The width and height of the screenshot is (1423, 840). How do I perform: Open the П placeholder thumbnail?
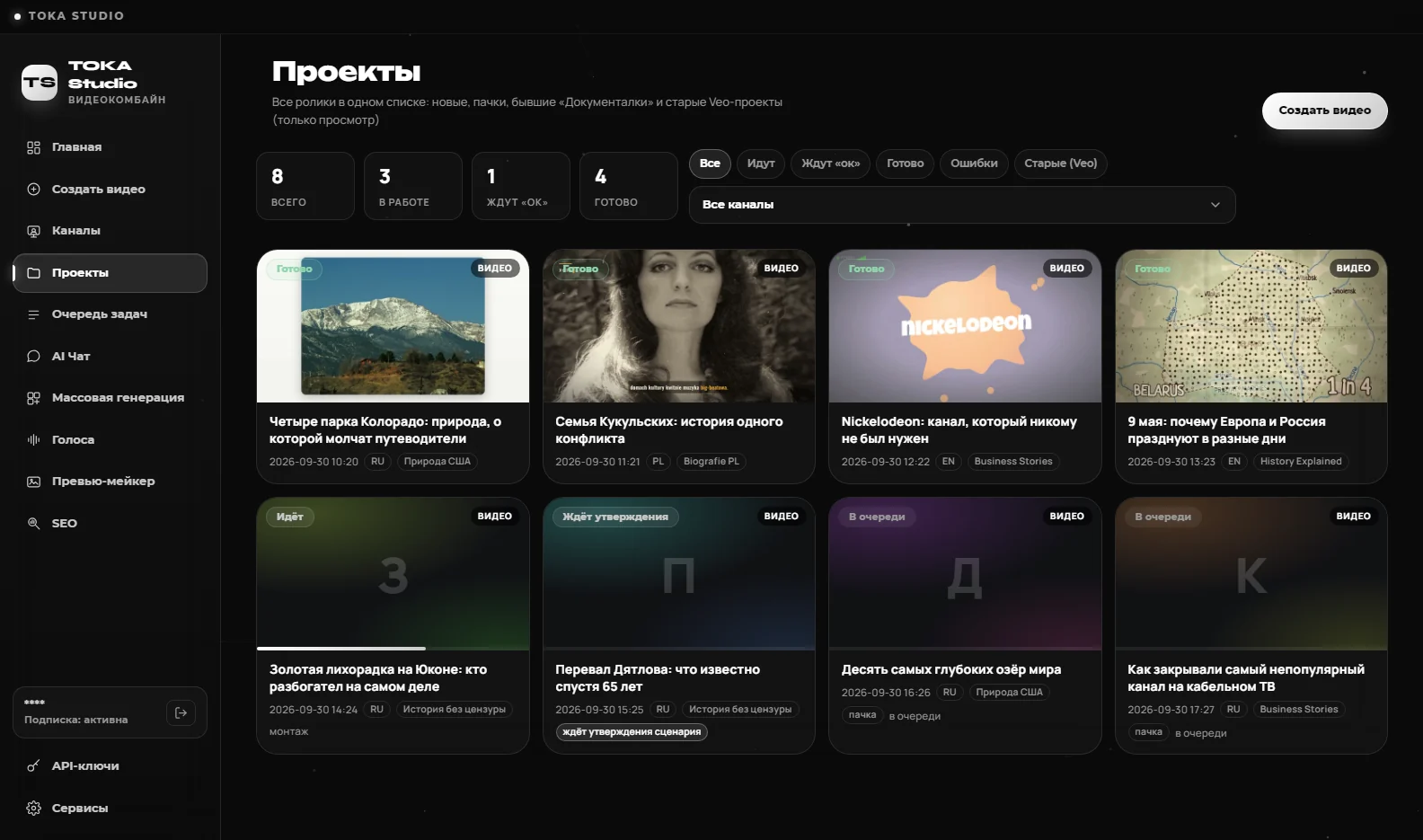point(679,574)
